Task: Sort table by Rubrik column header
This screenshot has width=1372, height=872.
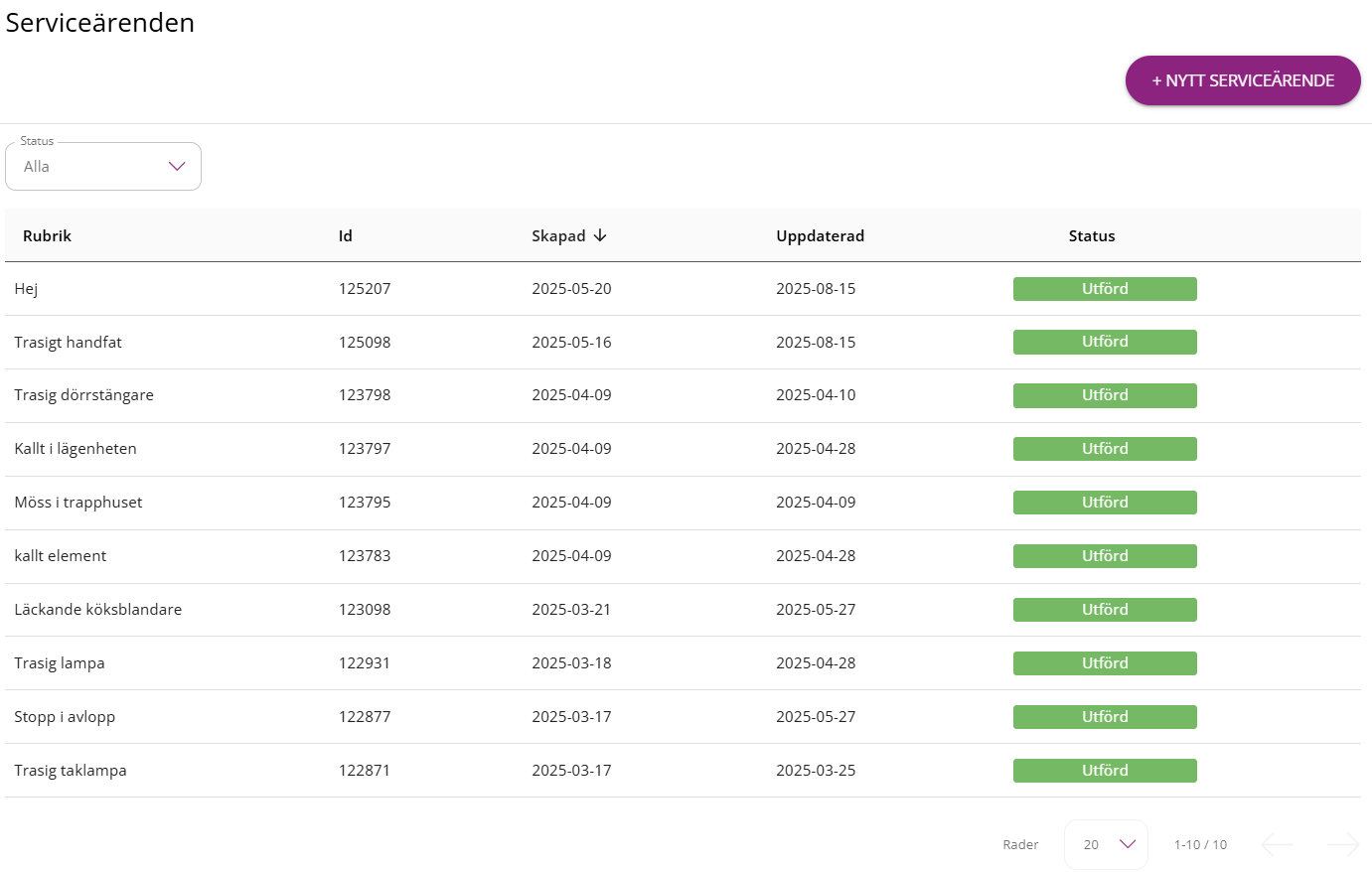Action: [x=47, y=235]
